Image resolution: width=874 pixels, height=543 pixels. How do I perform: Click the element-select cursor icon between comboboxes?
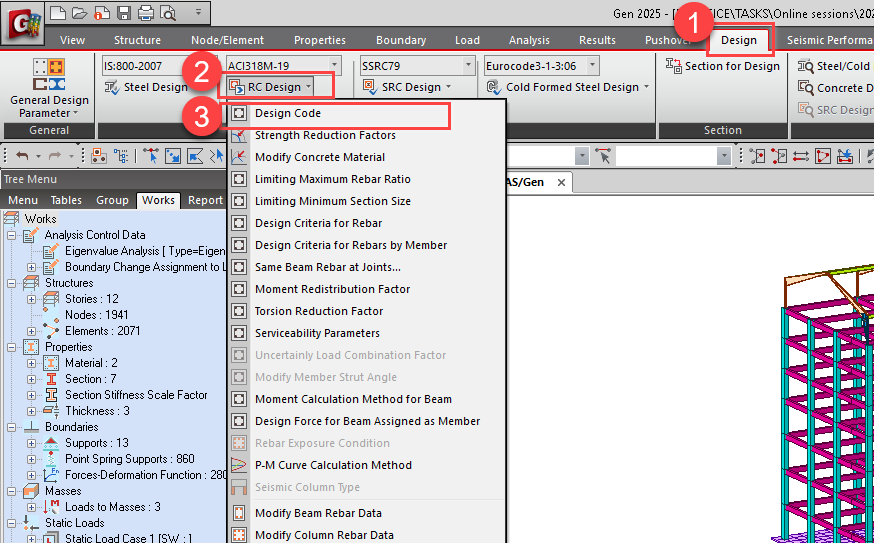tap(603, 156)
